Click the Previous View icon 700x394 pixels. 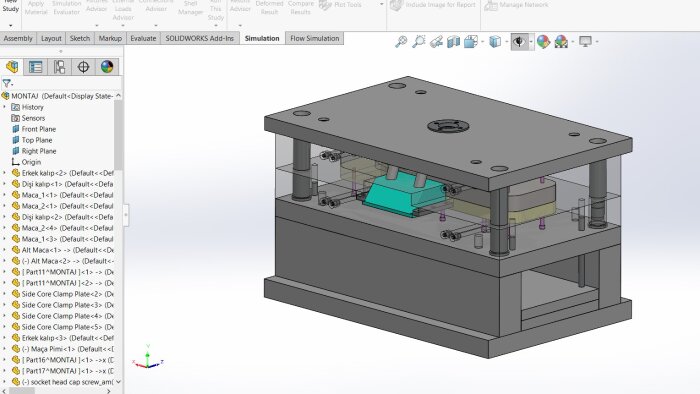(436, 41)
